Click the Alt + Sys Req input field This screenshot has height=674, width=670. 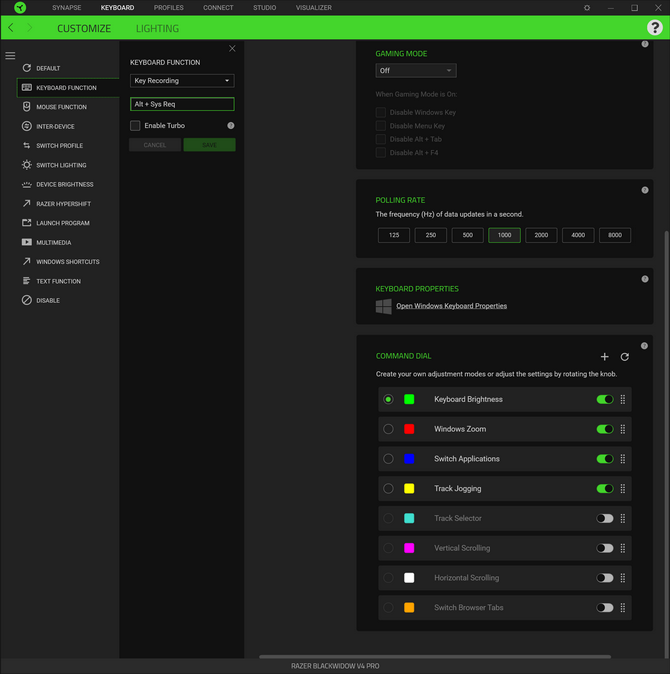(x=182, y=104)
